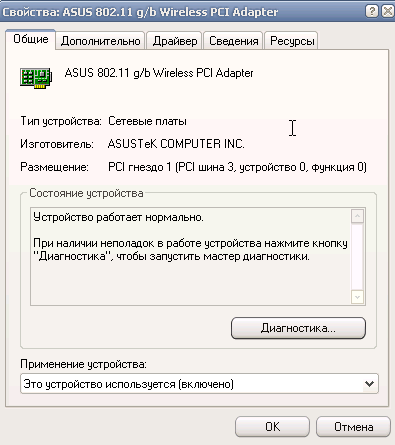Click the Отмена button
The height and width of the screenshot is (445, 395).
tap(353, 426)
